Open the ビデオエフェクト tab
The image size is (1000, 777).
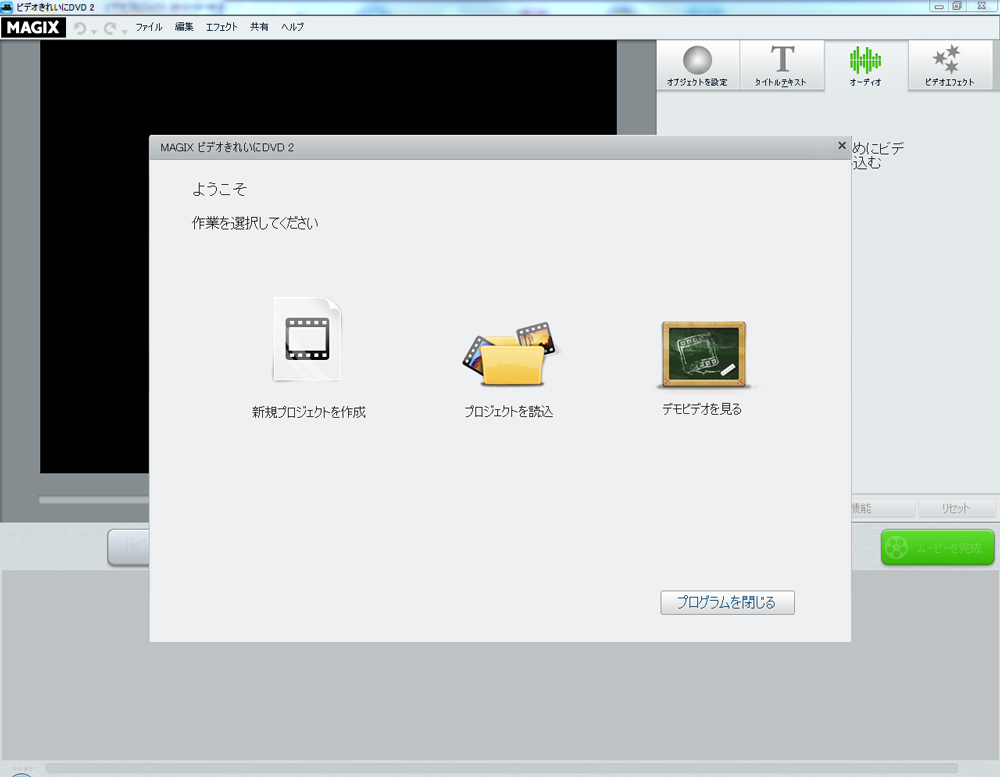tap(950, 66)
